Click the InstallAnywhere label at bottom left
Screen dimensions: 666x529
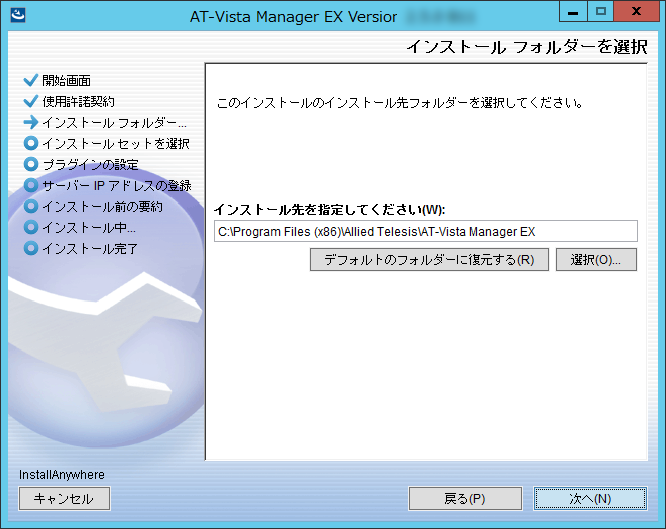62,474
